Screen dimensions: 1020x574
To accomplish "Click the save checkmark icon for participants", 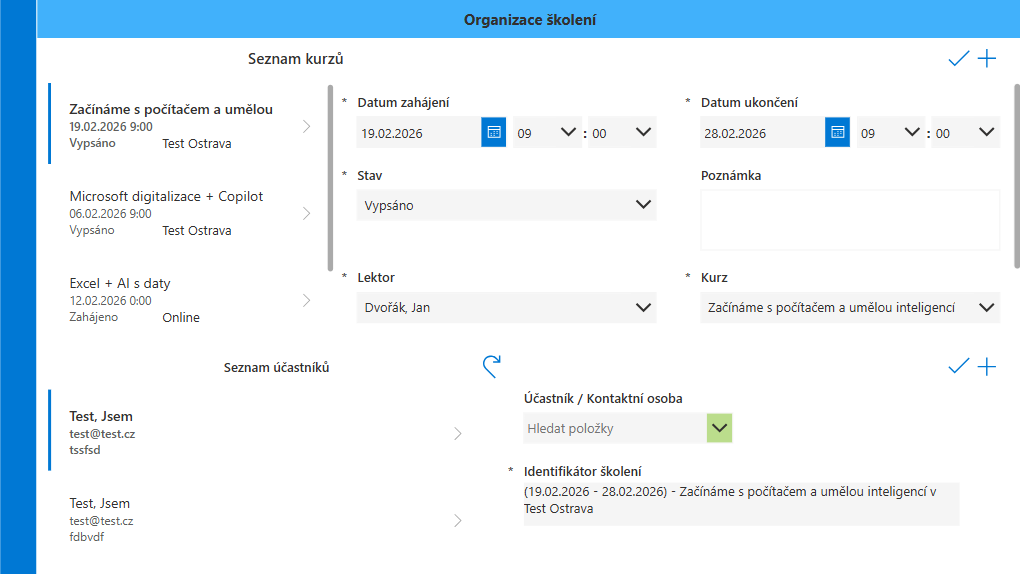I will [x=958, y=367].
